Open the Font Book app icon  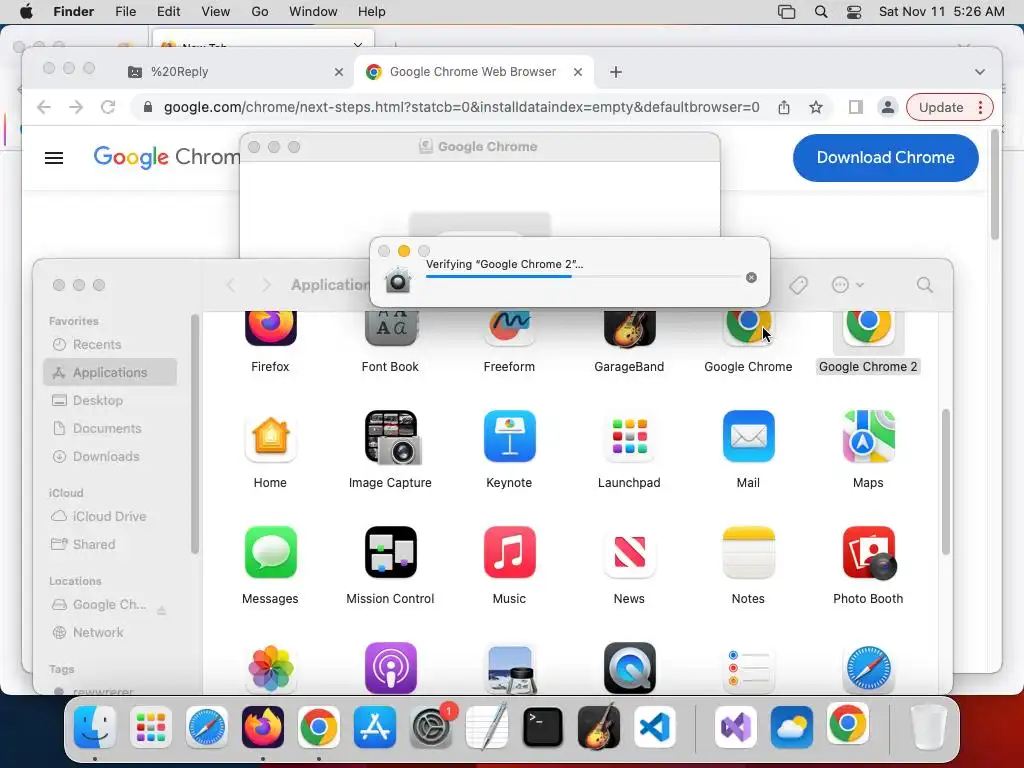(391, 328)
